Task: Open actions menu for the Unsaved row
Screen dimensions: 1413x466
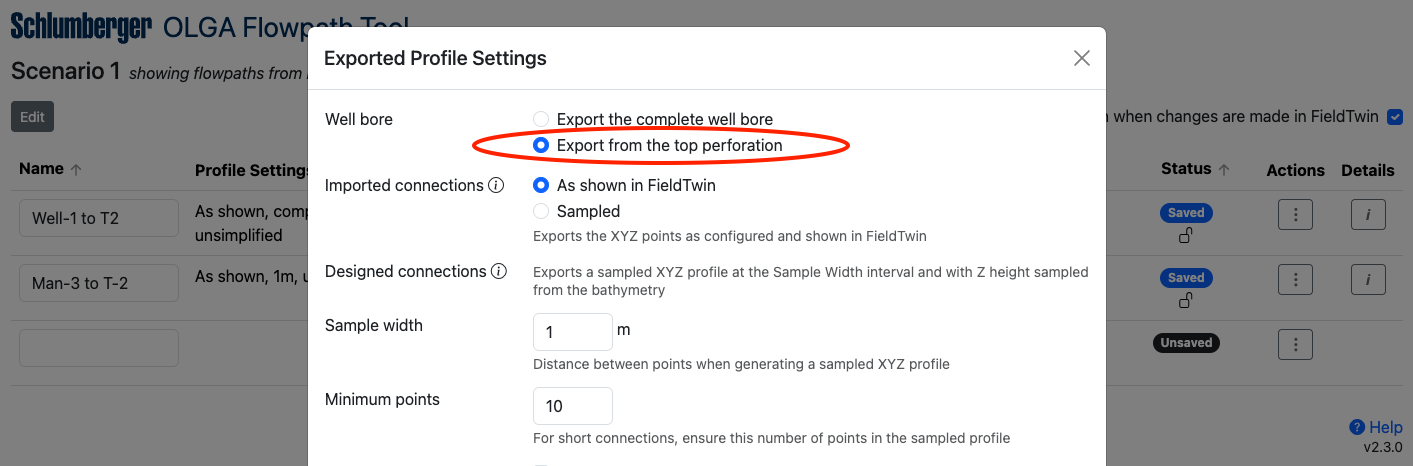Action: (1295, 345)
